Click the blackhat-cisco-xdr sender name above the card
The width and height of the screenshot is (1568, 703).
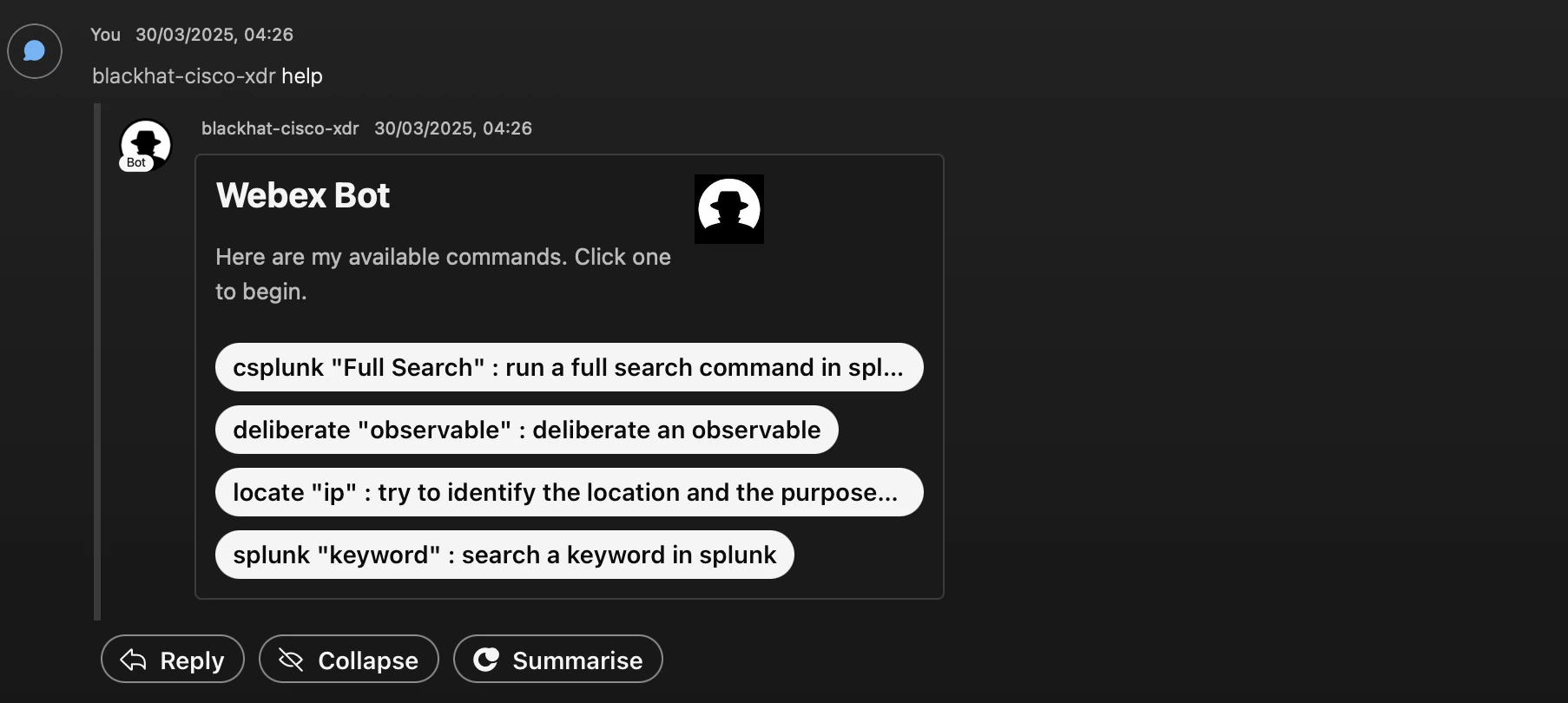[x=280, y=128]
